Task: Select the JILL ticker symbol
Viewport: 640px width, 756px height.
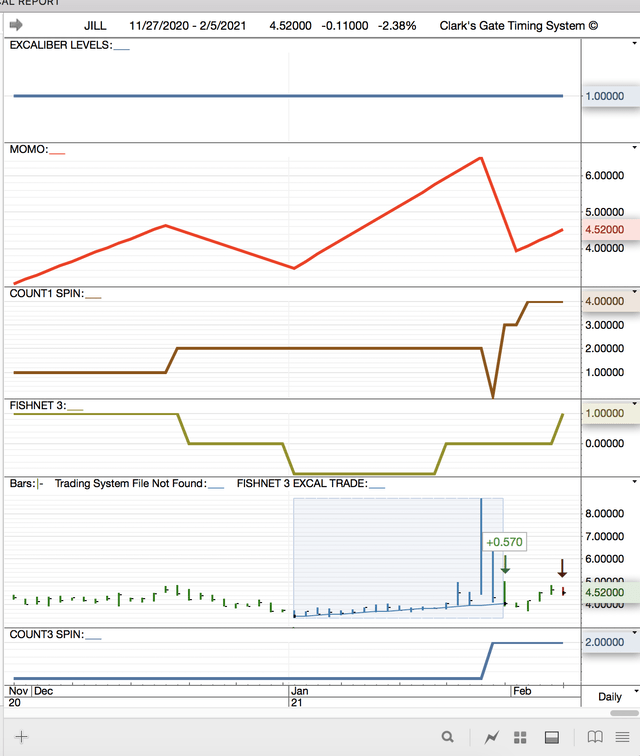Action: pyautogui.click(x=95, y=26)
